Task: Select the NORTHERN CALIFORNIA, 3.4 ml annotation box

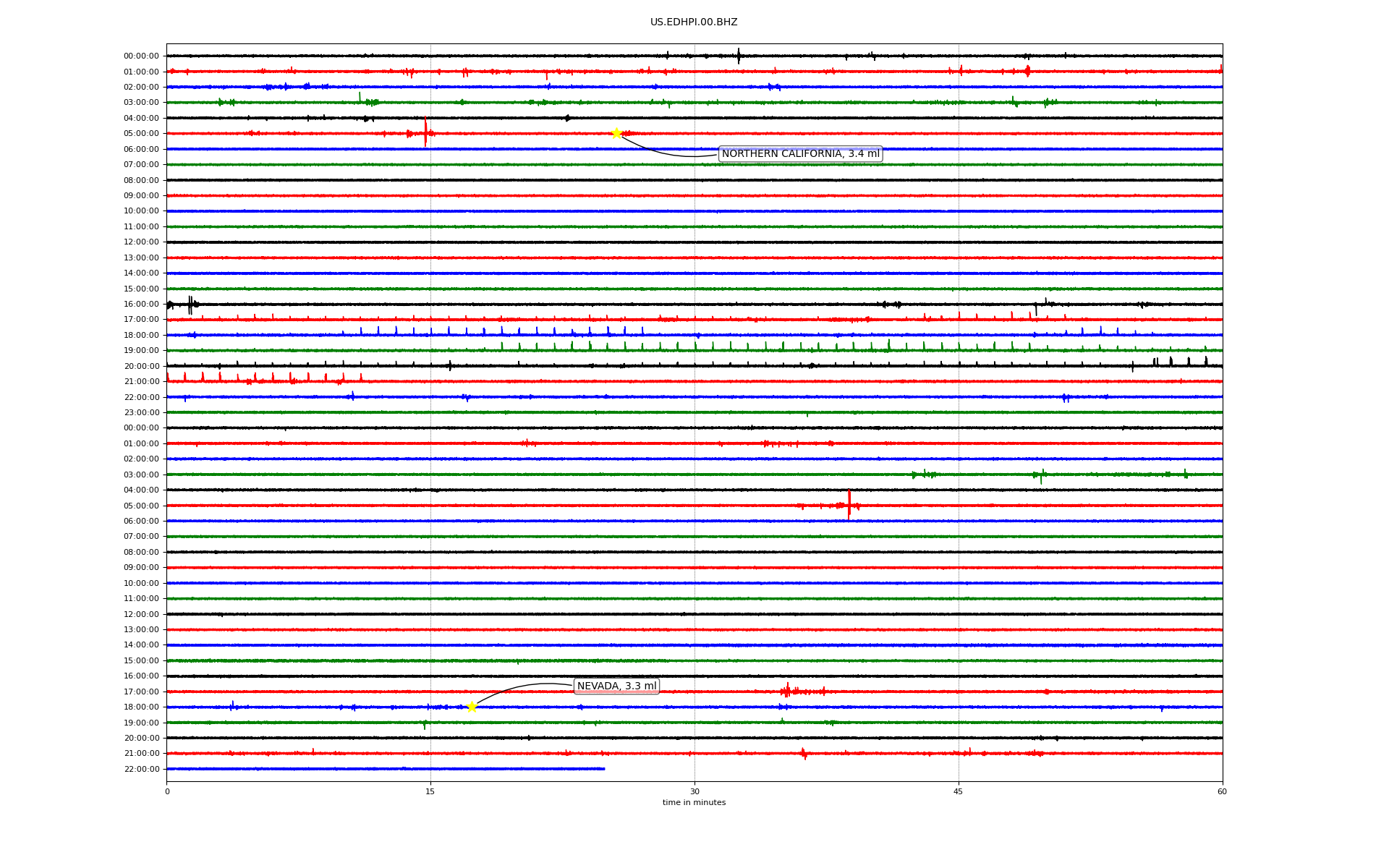Action: click(800, 154)
